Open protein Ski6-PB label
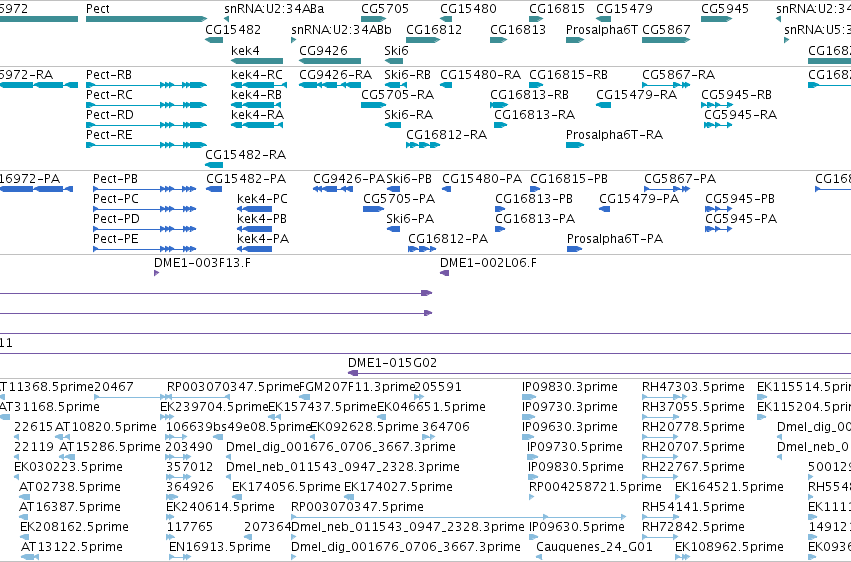851x562 pixels. coord(409,178)
